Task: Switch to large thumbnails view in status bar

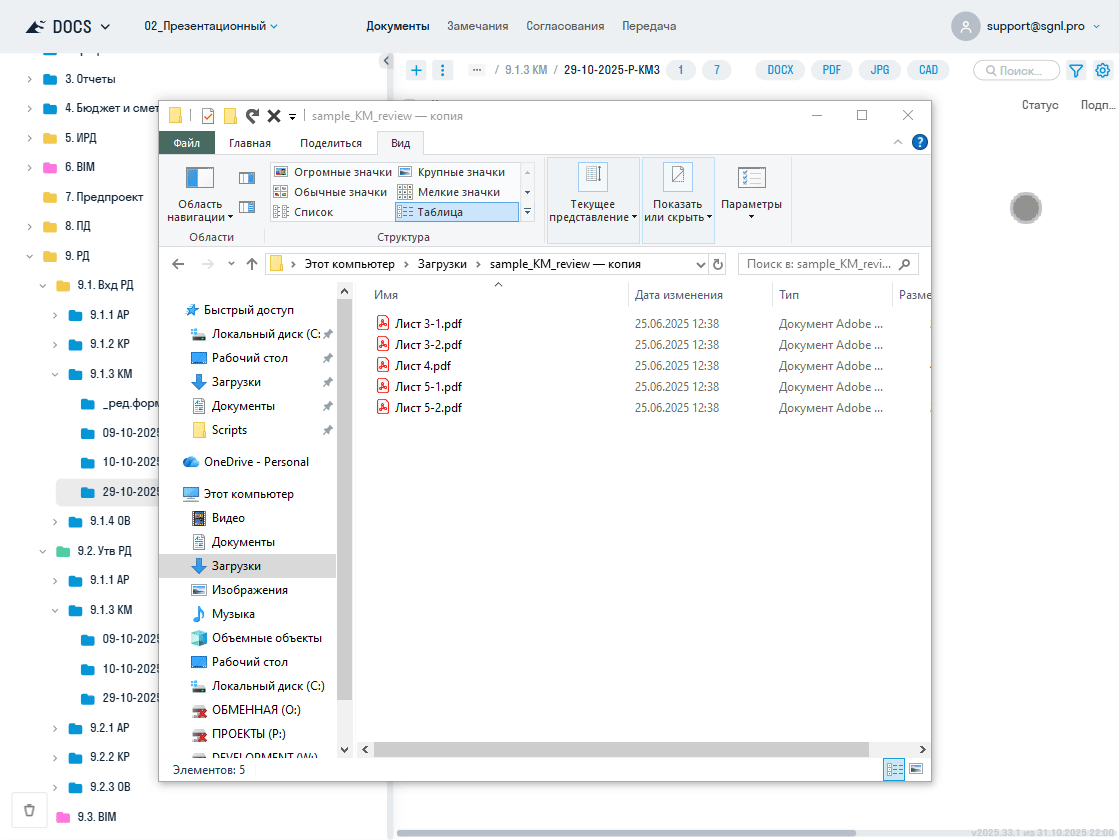Action: pos(915,768)
